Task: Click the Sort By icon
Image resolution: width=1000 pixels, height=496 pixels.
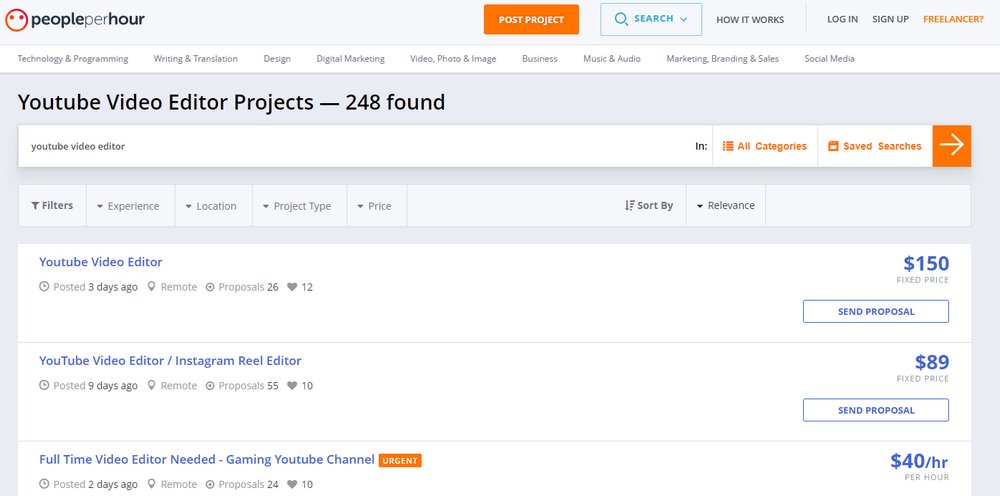Action: (x=629, y=205)
